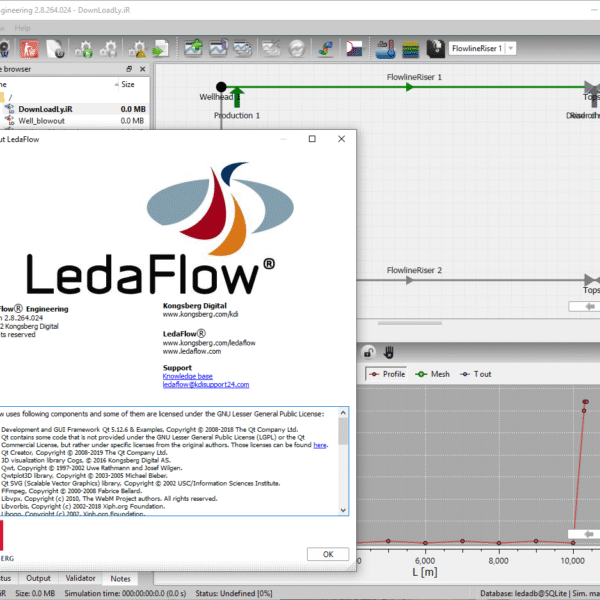
Task: Toggle the Profile series in plot legend
Action: click(387, 374)
